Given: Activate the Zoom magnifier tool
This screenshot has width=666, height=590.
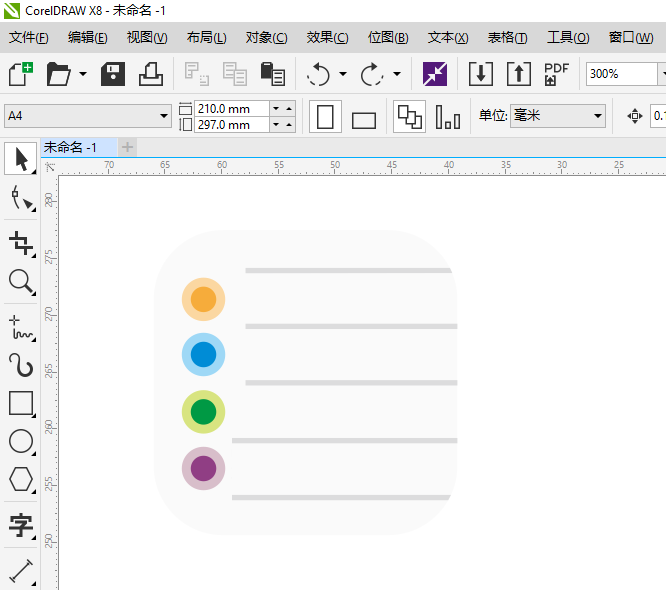Looking at the screenshot, I should [21, 282].
